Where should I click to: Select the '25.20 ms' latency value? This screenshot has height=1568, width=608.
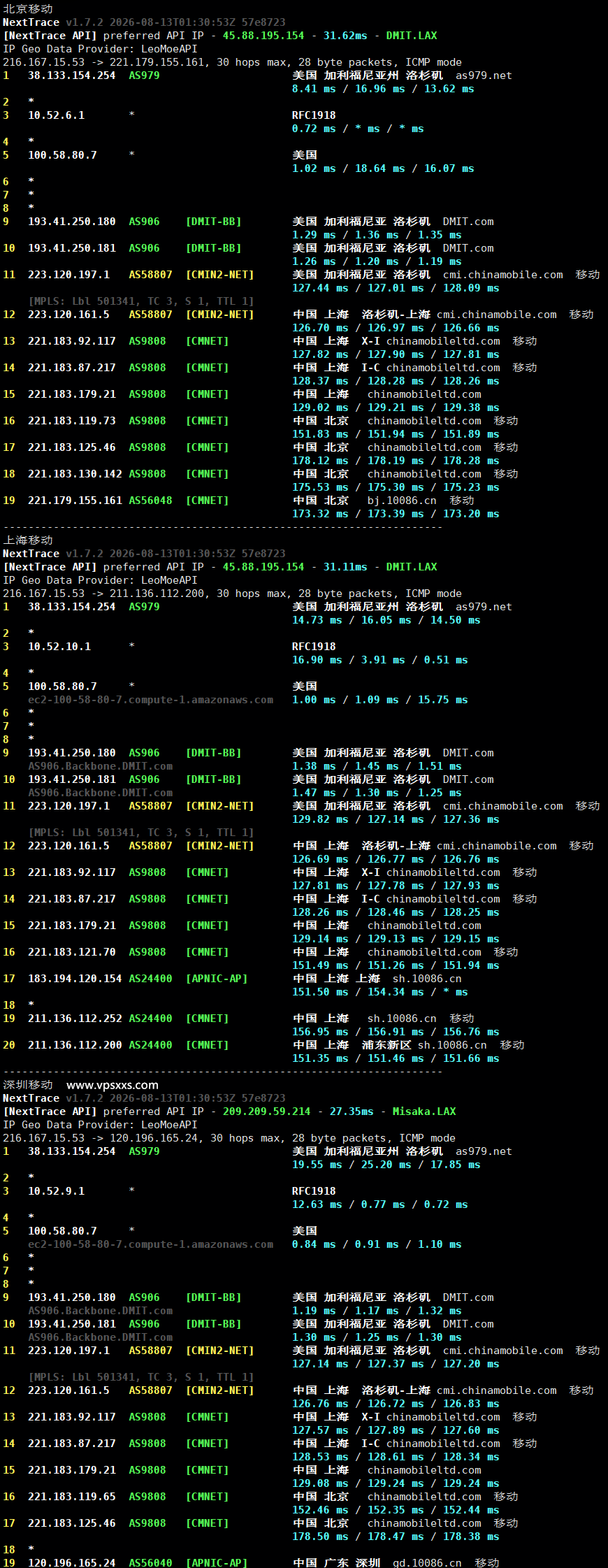pos(386,1164)
